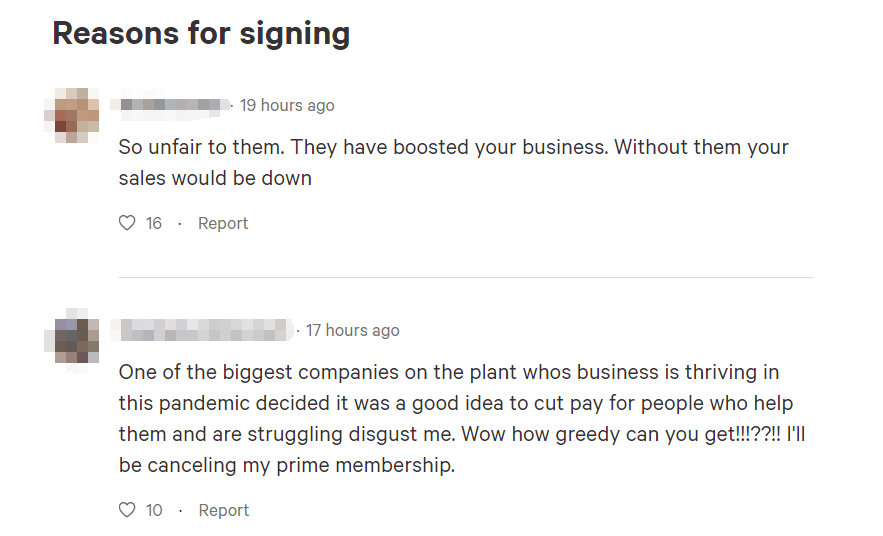Click the '17 hours ago' timestamp

[352, 330]
